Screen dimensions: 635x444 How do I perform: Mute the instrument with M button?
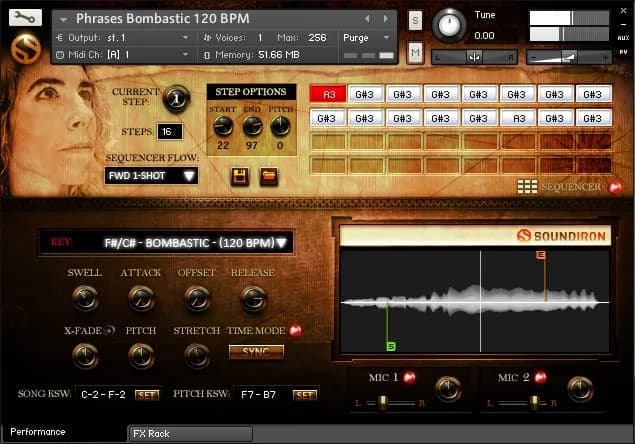[415, 51]
